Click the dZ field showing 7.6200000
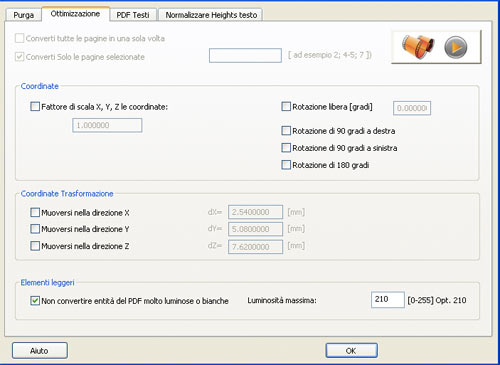Viewport: 500px width, 365px height. (x=255, y=247)
